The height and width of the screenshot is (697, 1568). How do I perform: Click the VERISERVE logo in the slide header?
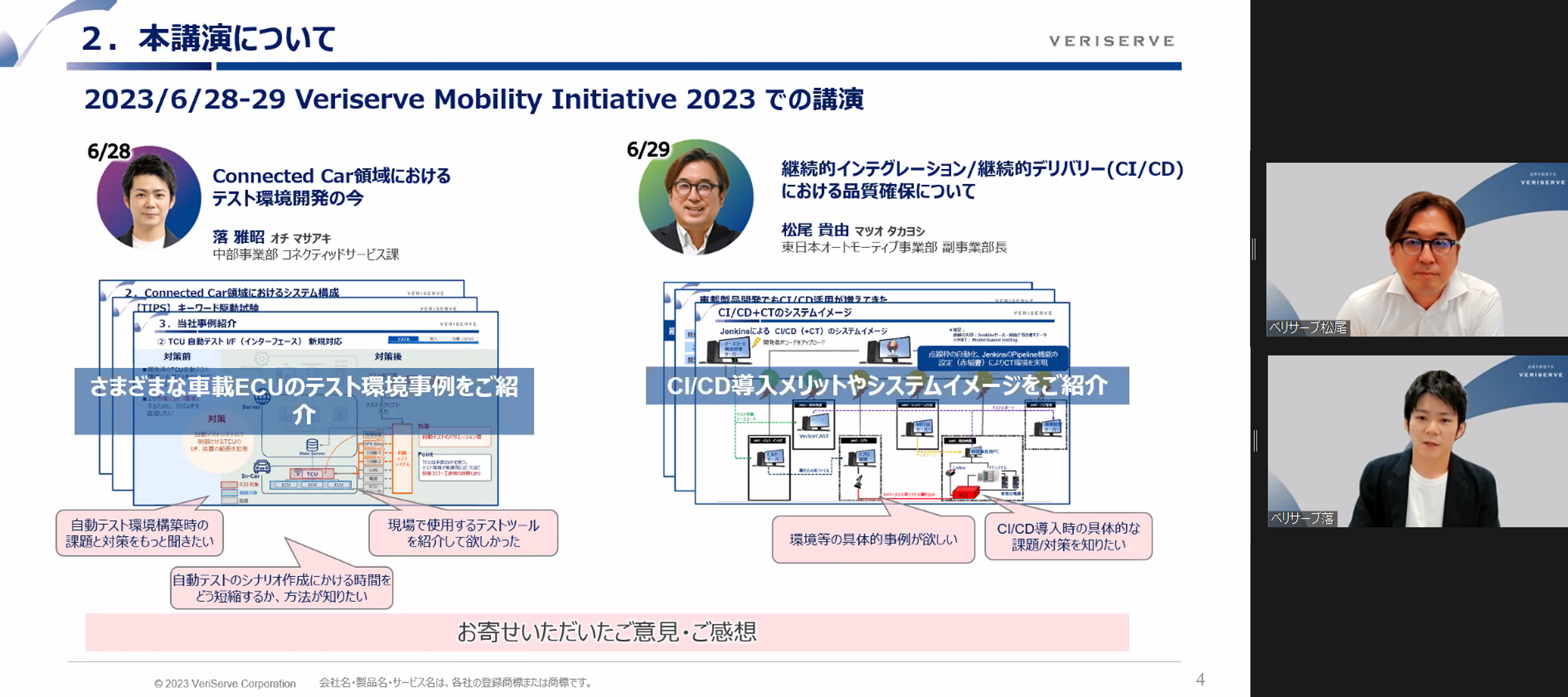point(1111,41)
